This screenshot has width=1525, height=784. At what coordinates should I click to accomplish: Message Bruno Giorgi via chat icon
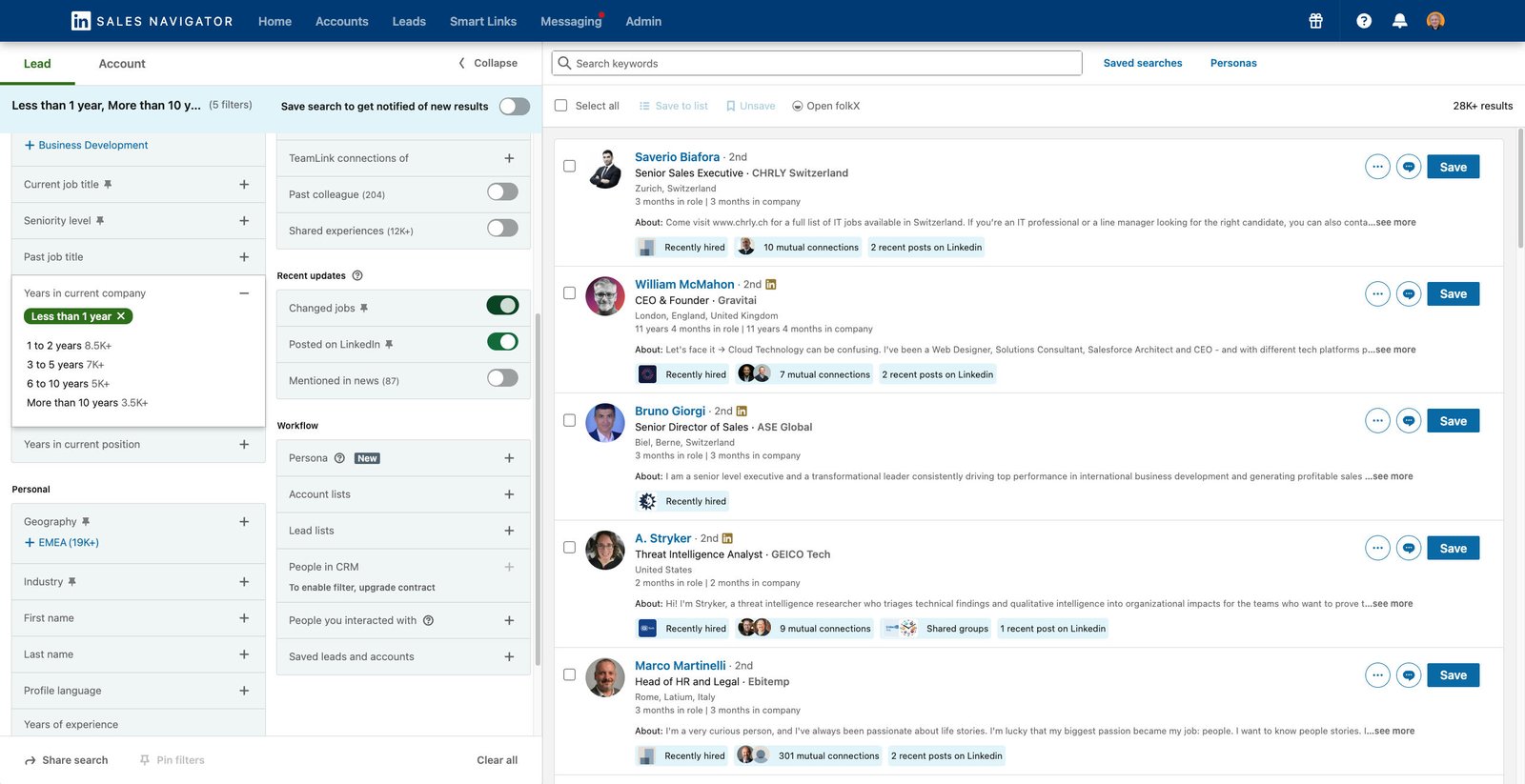click(x=1409, y=421)
